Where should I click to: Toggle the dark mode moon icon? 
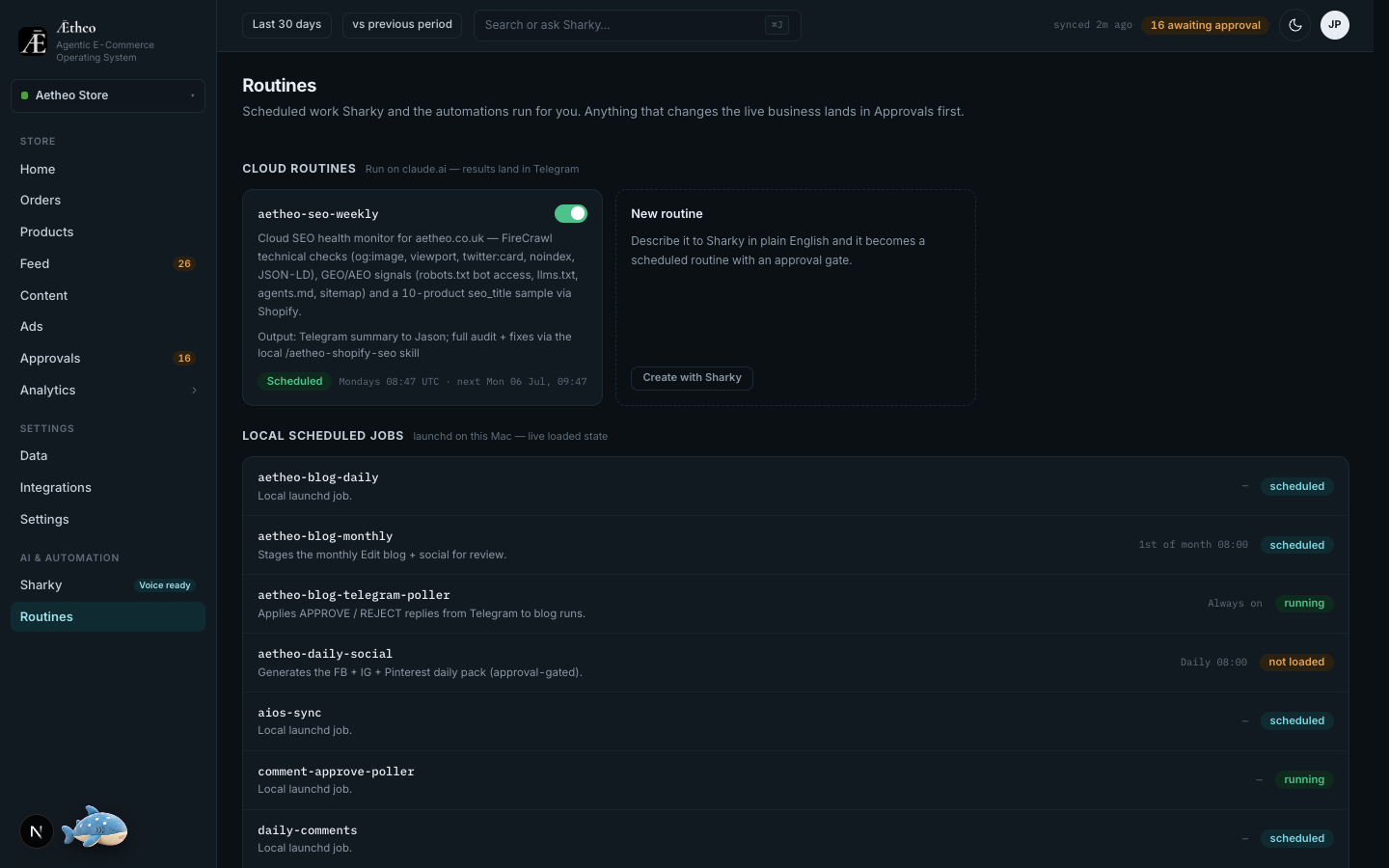pyautogui.click(x=1295, y=25)
